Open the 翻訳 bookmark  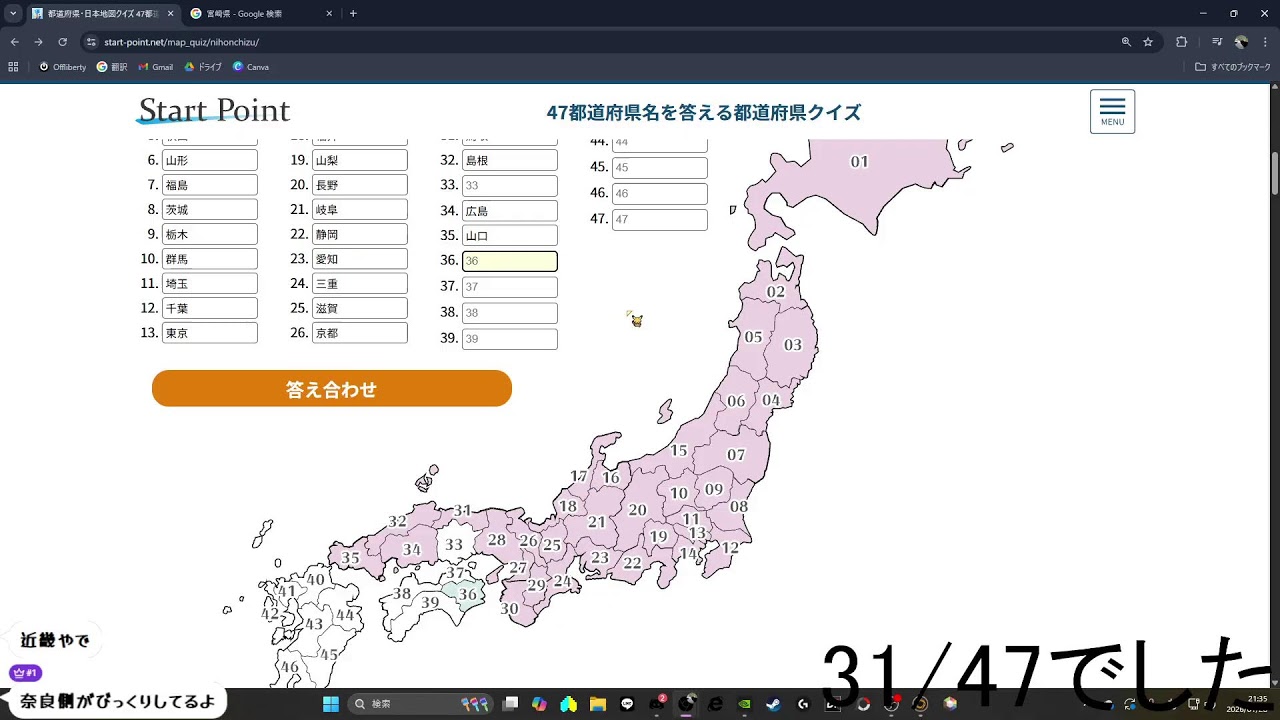click(x=112, y=67)
